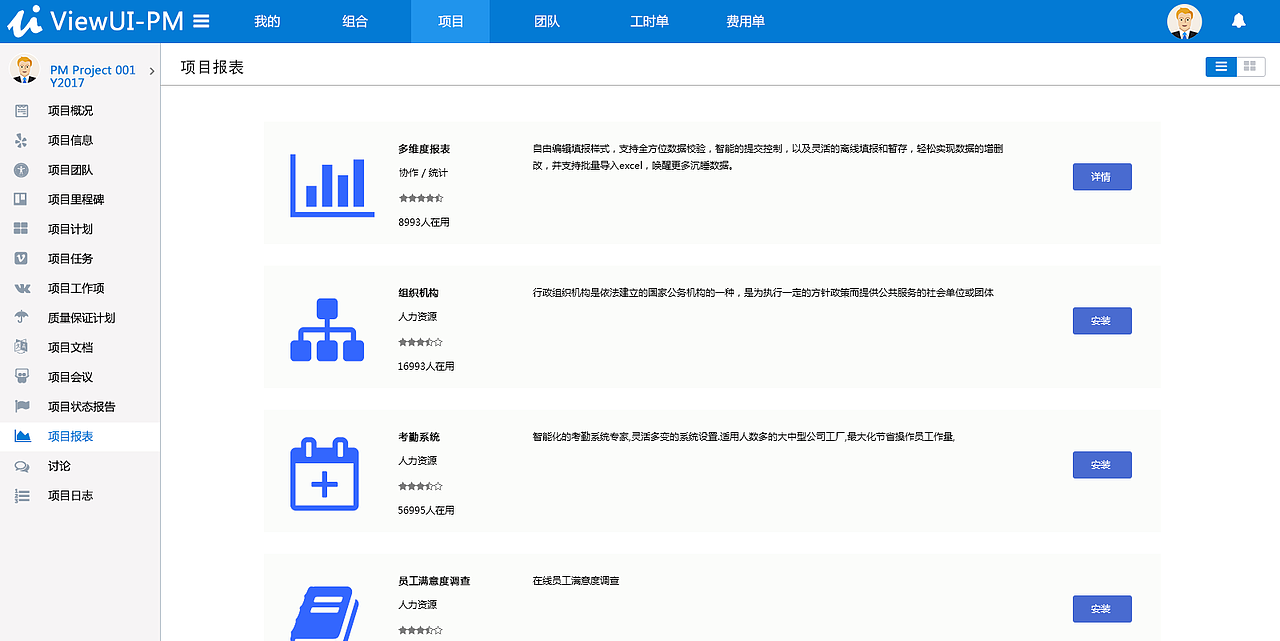Click the 项目团队 sidebar icon
The image size is (1280, 641).
[22, 170]
